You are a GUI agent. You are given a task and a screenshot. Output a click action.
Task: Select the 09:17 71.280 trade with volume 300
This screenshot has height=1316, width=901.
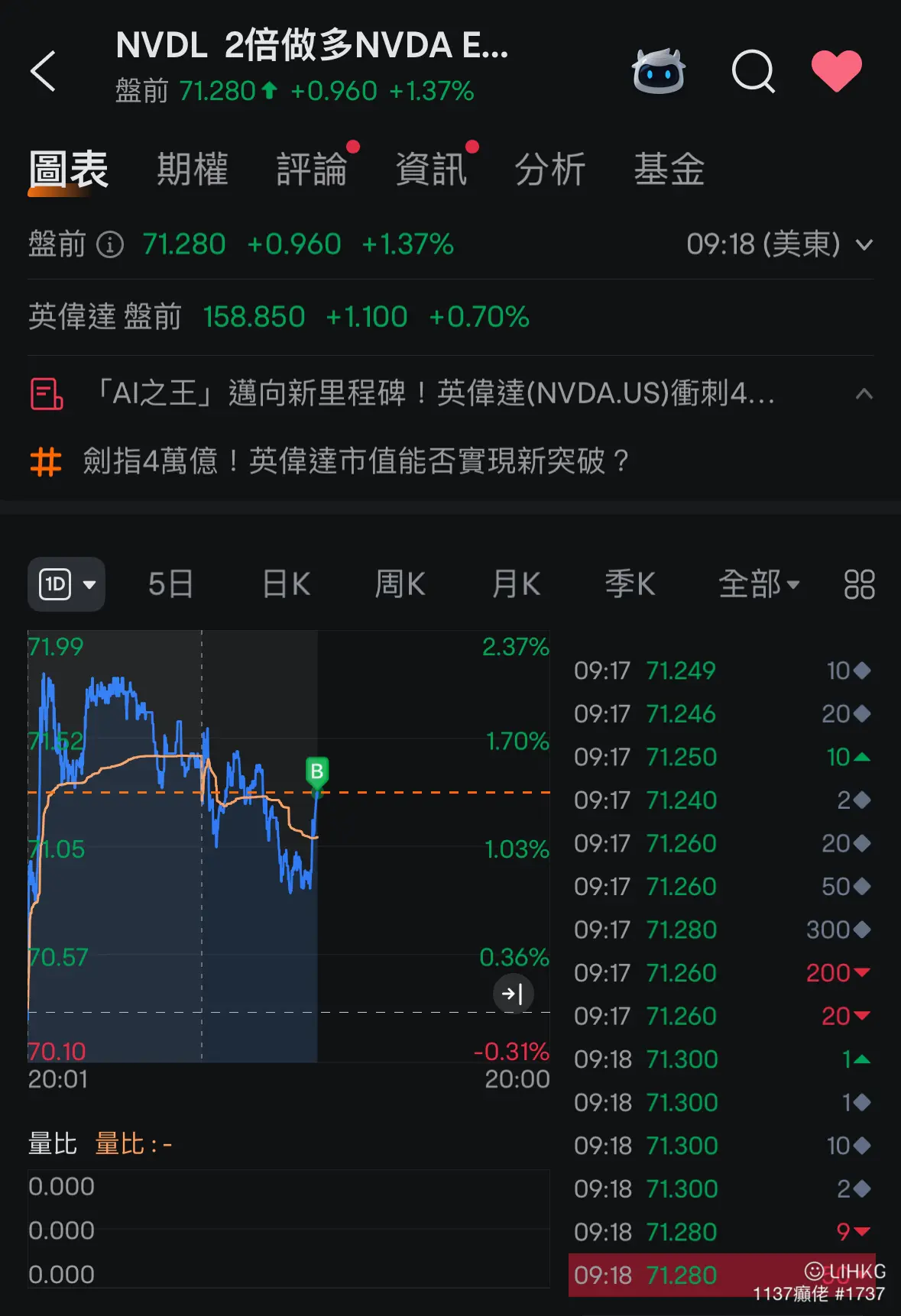coord(722,930)
